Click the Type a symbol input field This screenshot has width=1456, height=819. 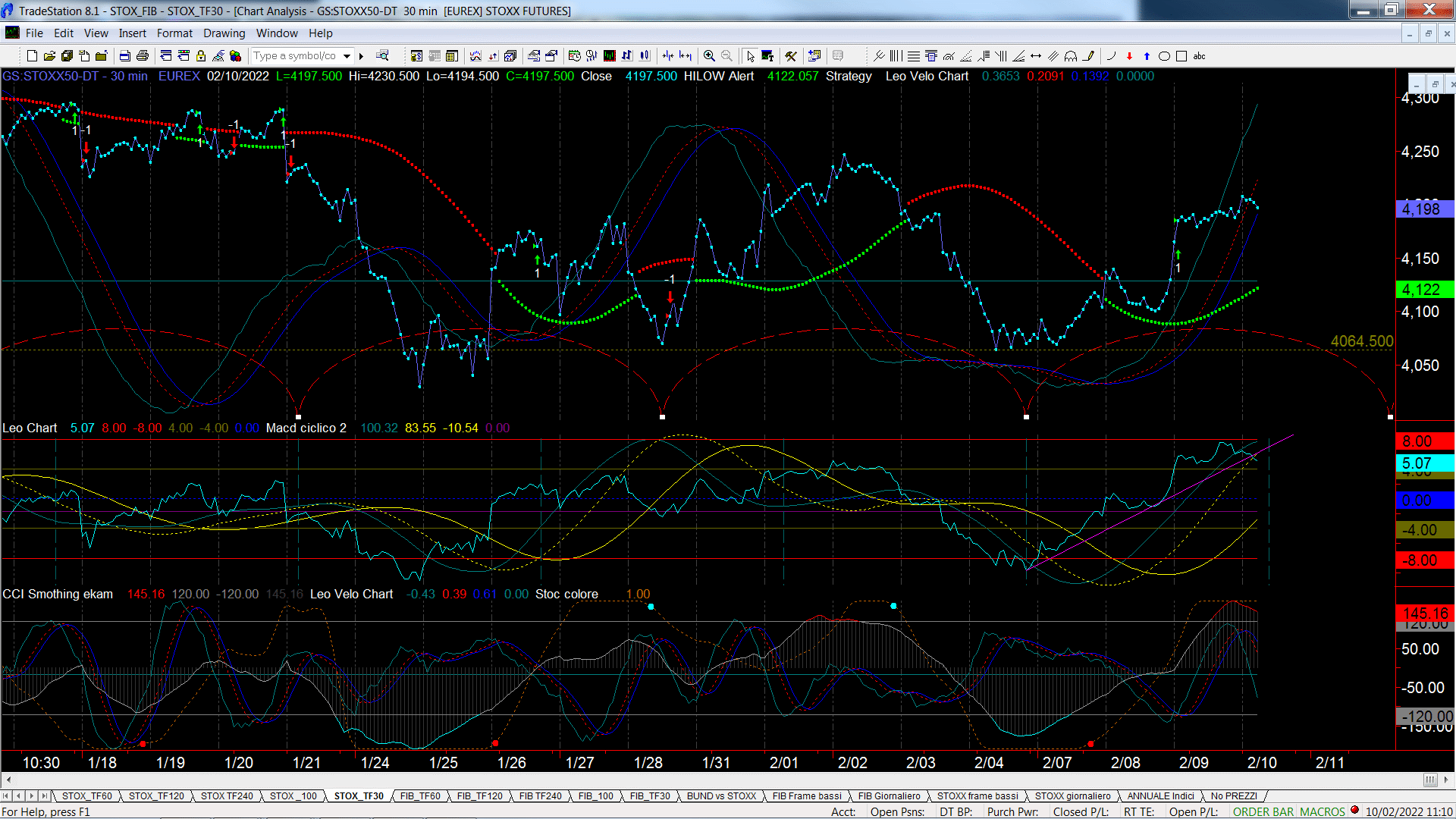[296, 56]
